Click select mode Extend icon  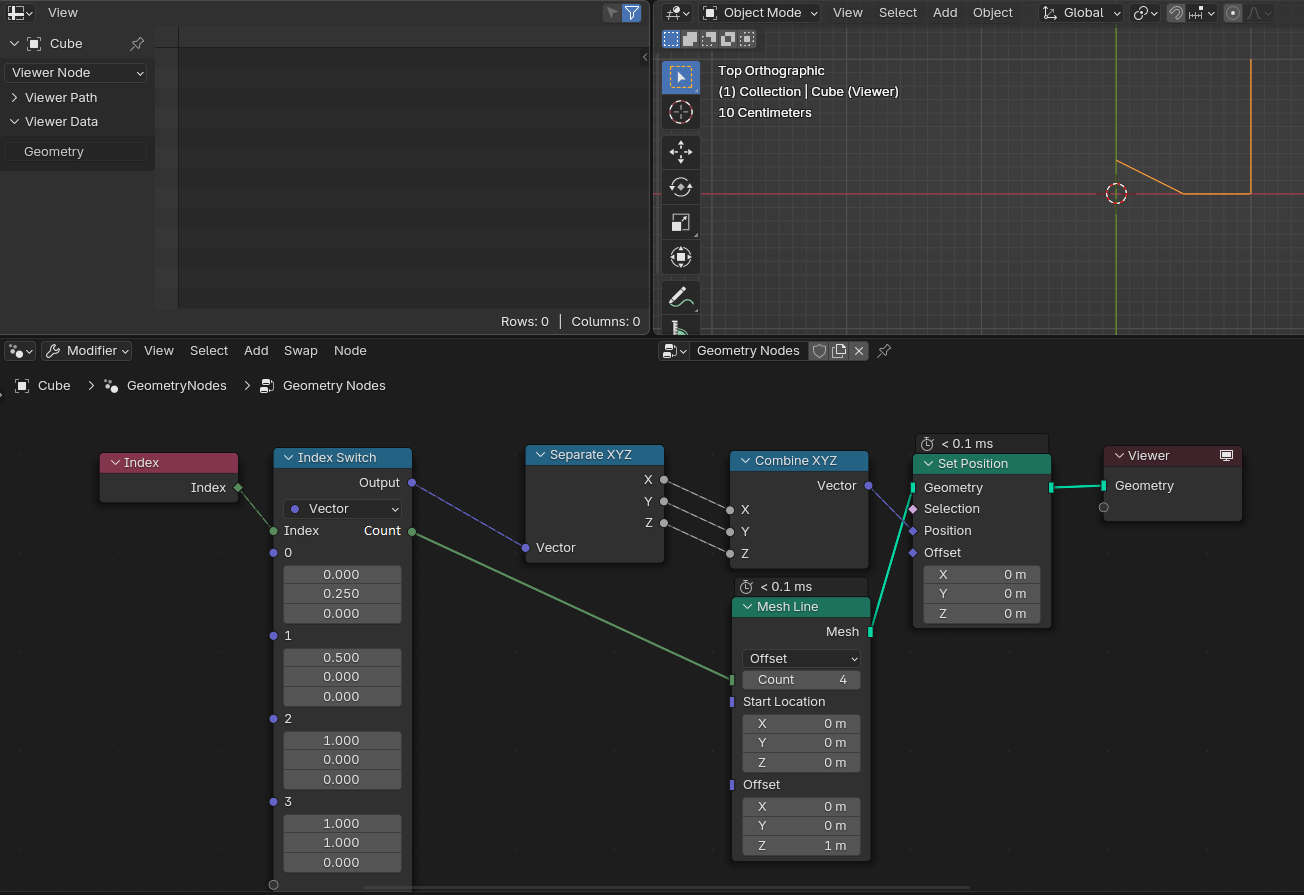[690, 39]
